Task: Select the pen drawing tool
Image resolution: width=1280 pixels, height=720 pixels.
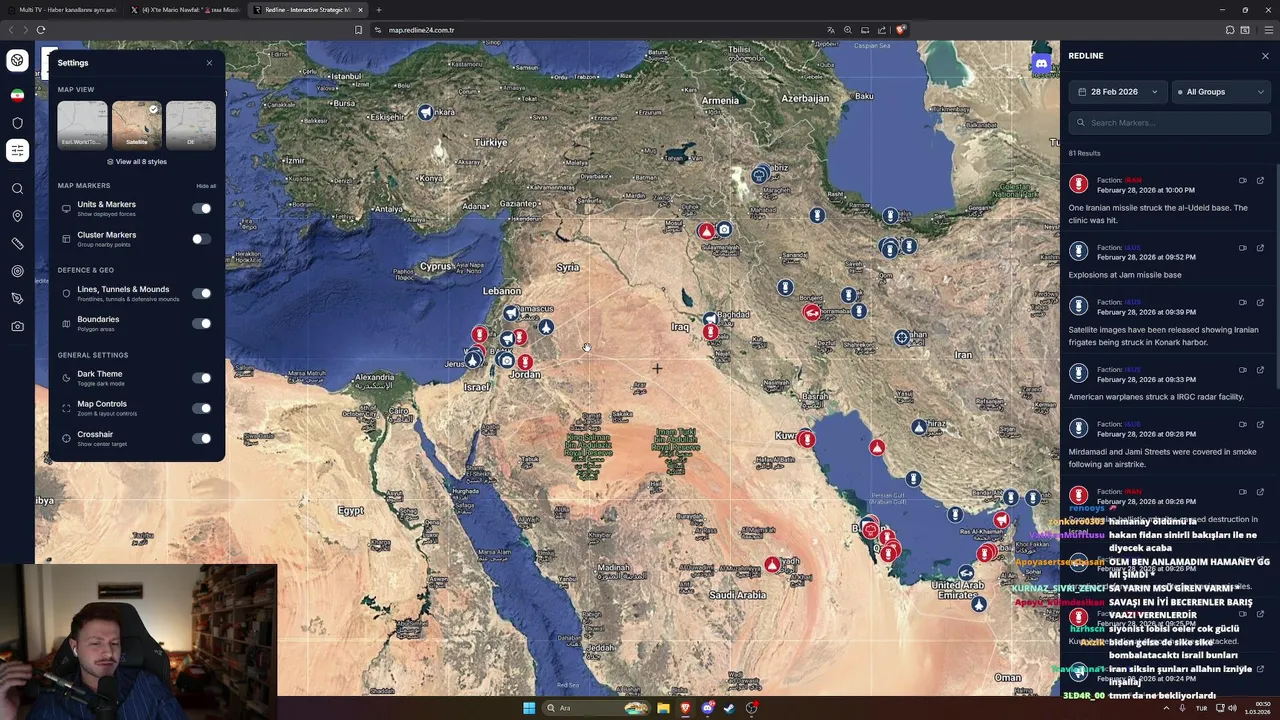Action: point(17,299)
